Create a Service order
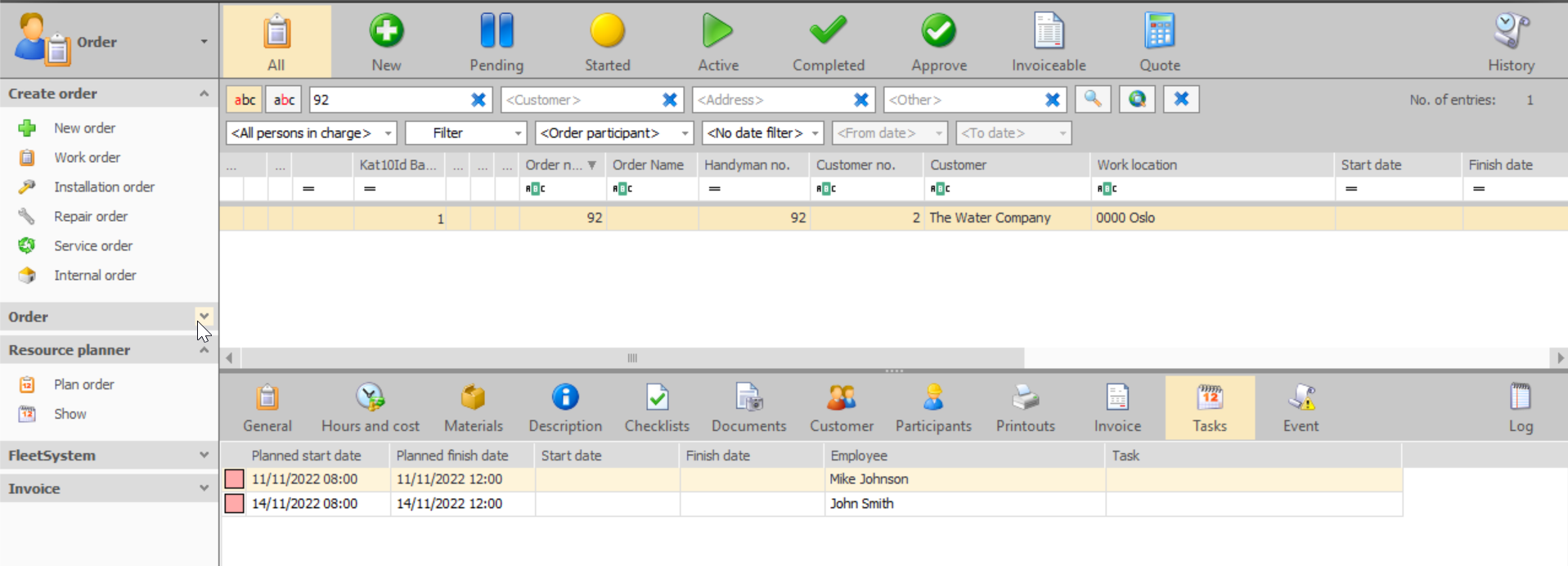 (x=92, y=245)
